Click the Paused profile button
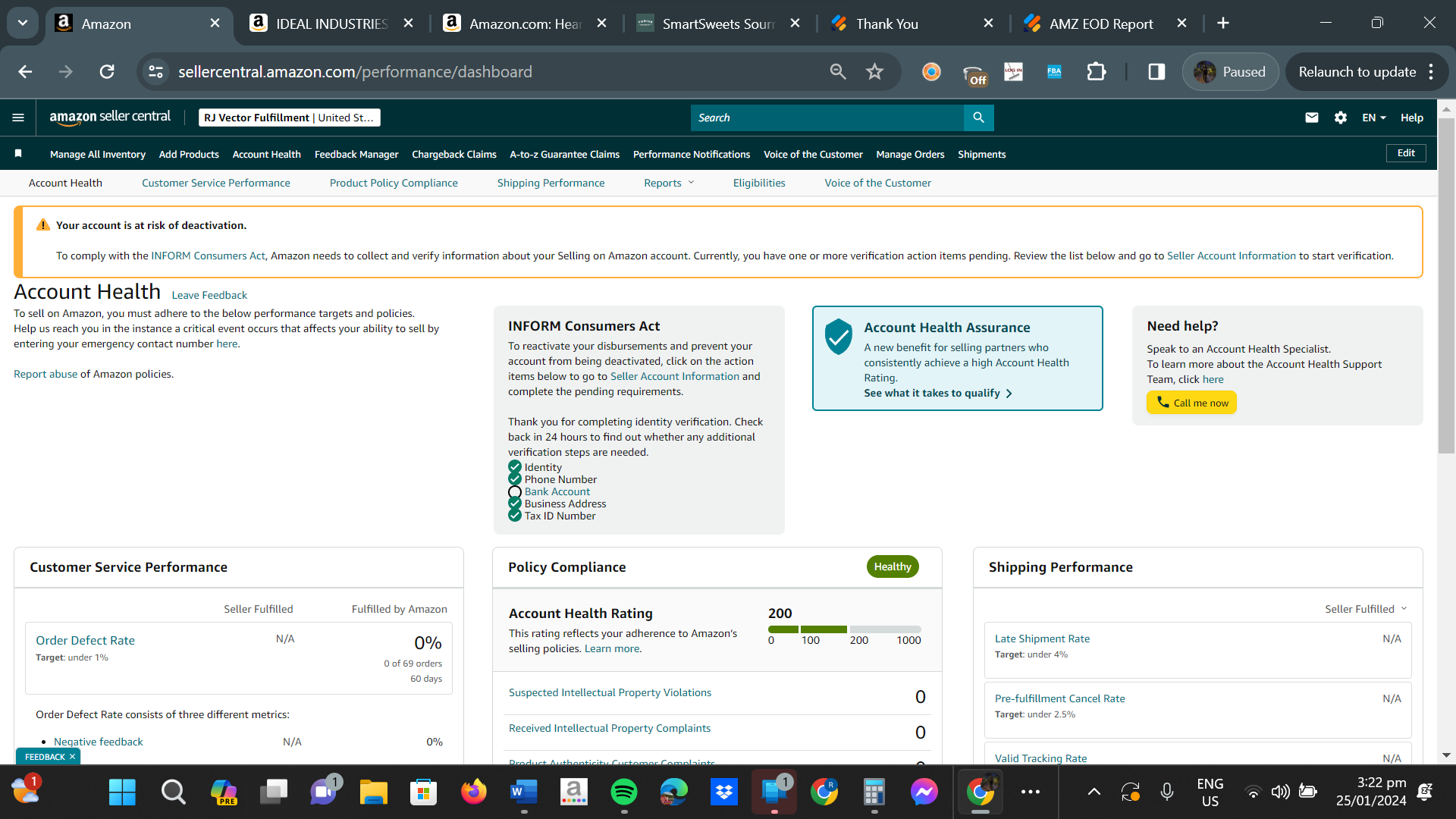The image size is (1456, 819). (x=1230, y=72)
